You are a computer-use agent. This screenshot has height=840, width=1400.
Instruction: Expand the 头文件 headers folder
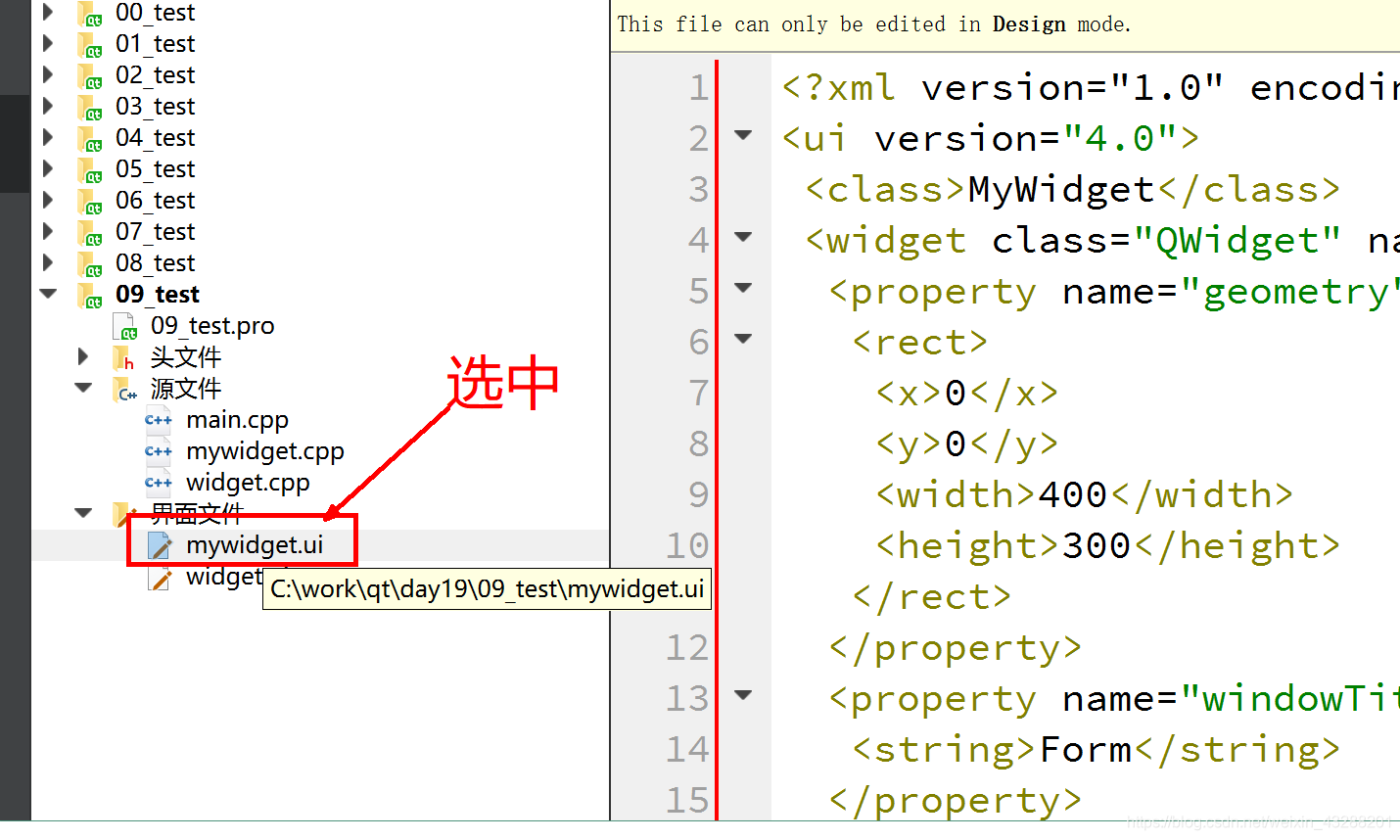pyautogui.click(x=84, y=356)
